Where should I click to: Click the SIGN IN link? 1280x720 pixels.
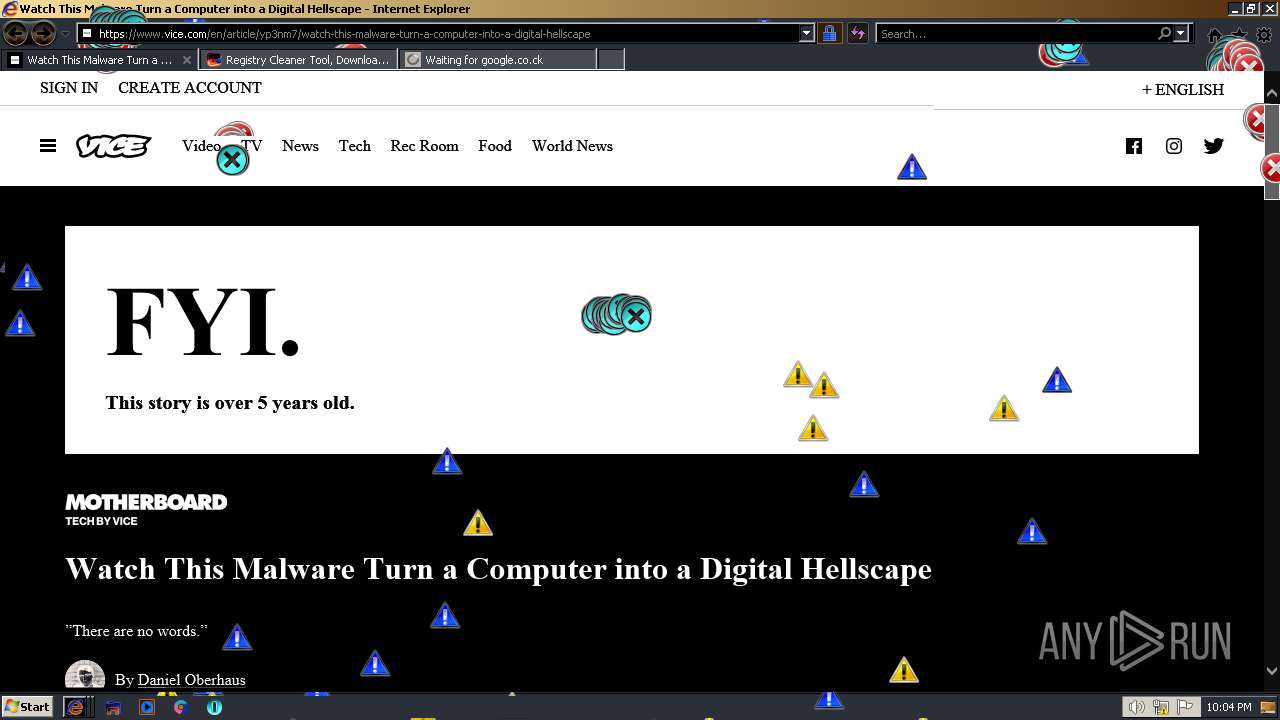pyautogui.click(x=69, y=88)
